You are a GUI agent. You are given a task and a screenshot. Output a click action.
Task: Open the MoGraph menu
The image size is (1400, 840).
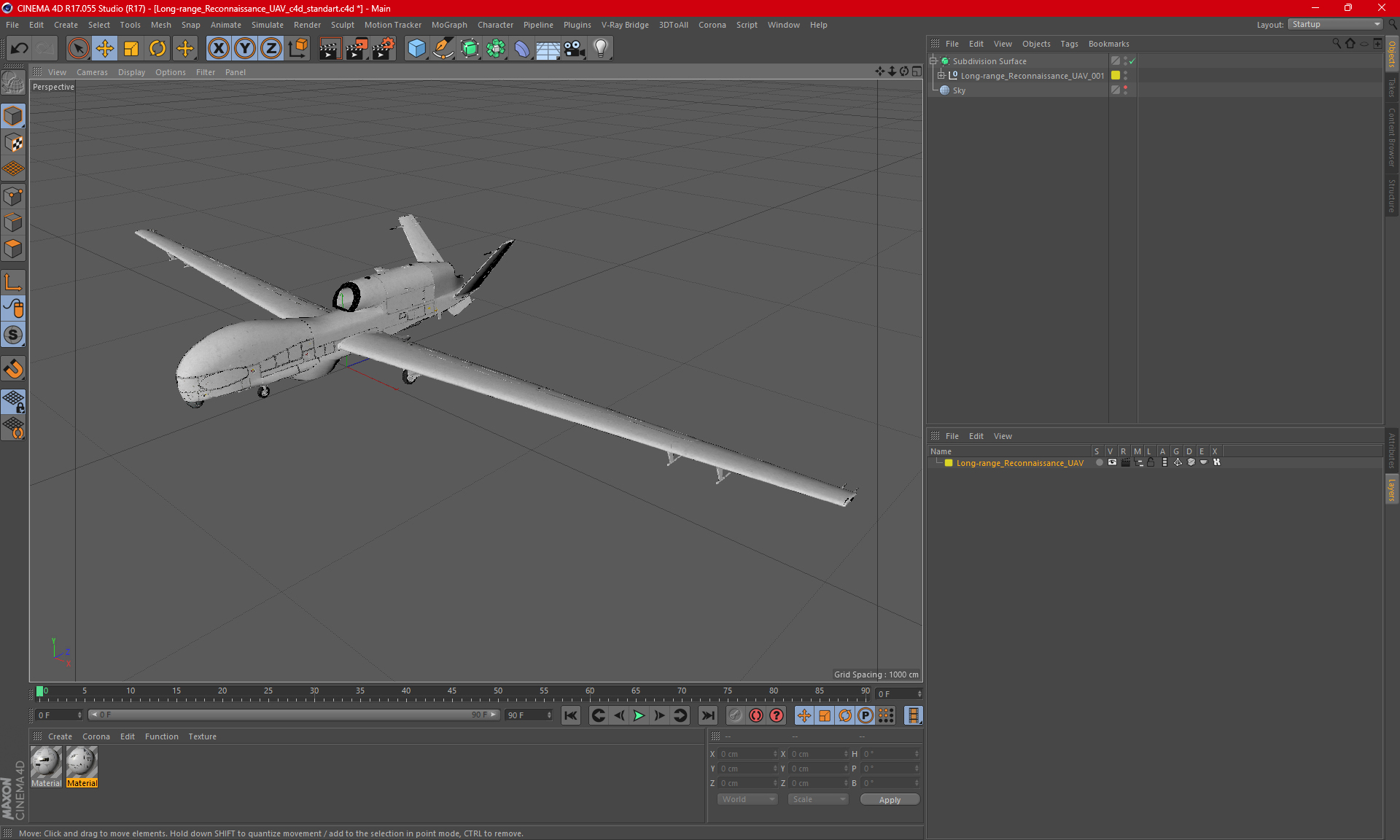pyautogui.click(x=449, y=25)
